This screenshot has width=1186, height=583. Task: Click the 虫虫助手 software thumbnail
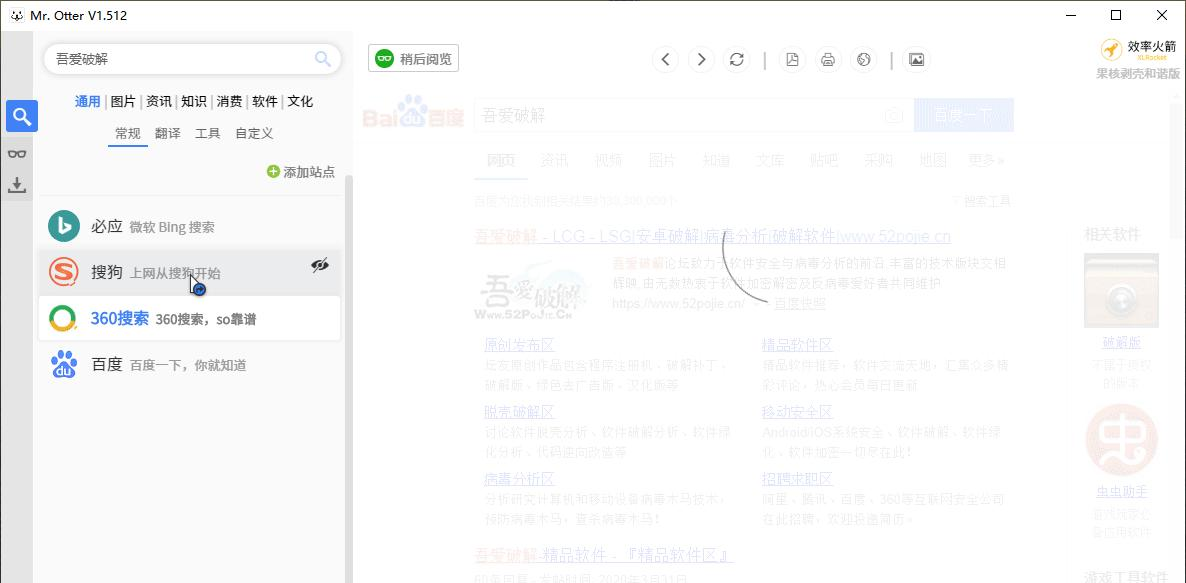(1122, 440)
